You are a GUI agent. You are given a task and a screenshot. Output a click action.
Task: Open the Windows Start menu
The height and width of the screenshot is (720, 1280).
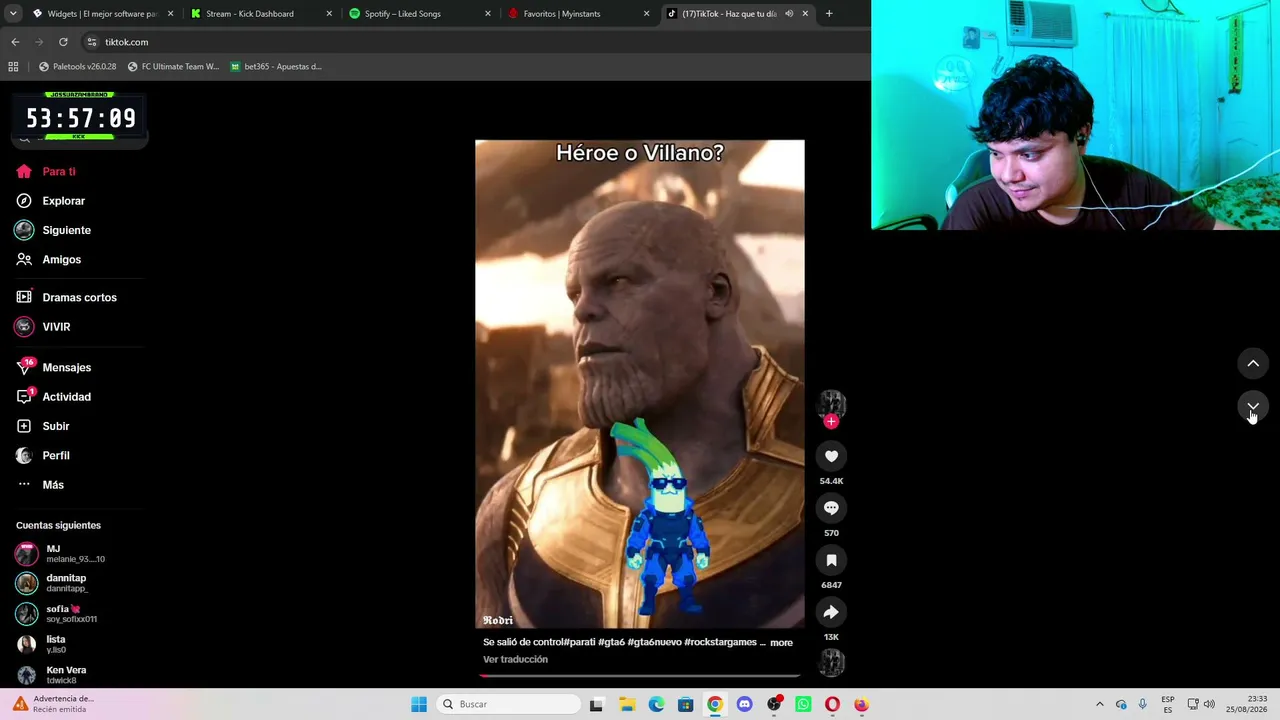(419, 704)
